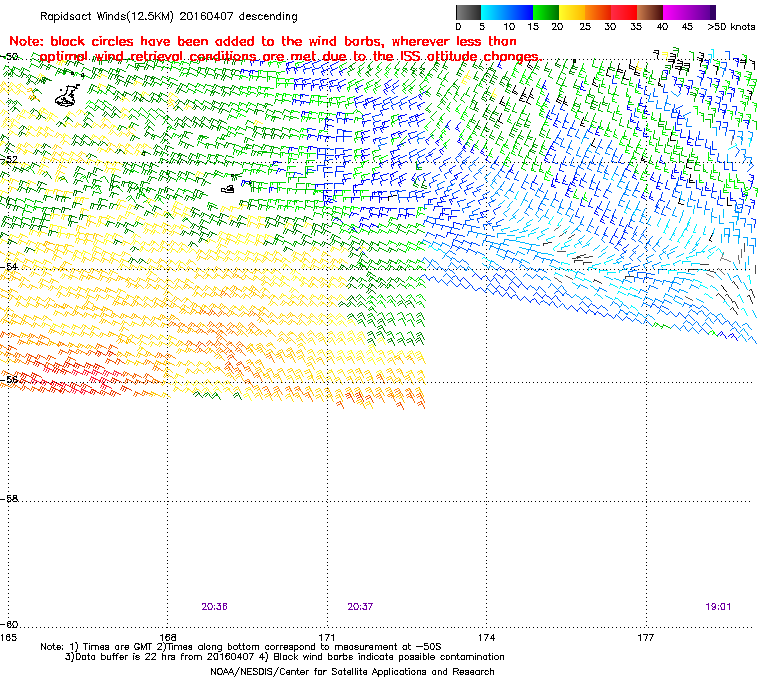Click the green 15-20 knots color band
The image size is (760, 688).
click(546, 13)
